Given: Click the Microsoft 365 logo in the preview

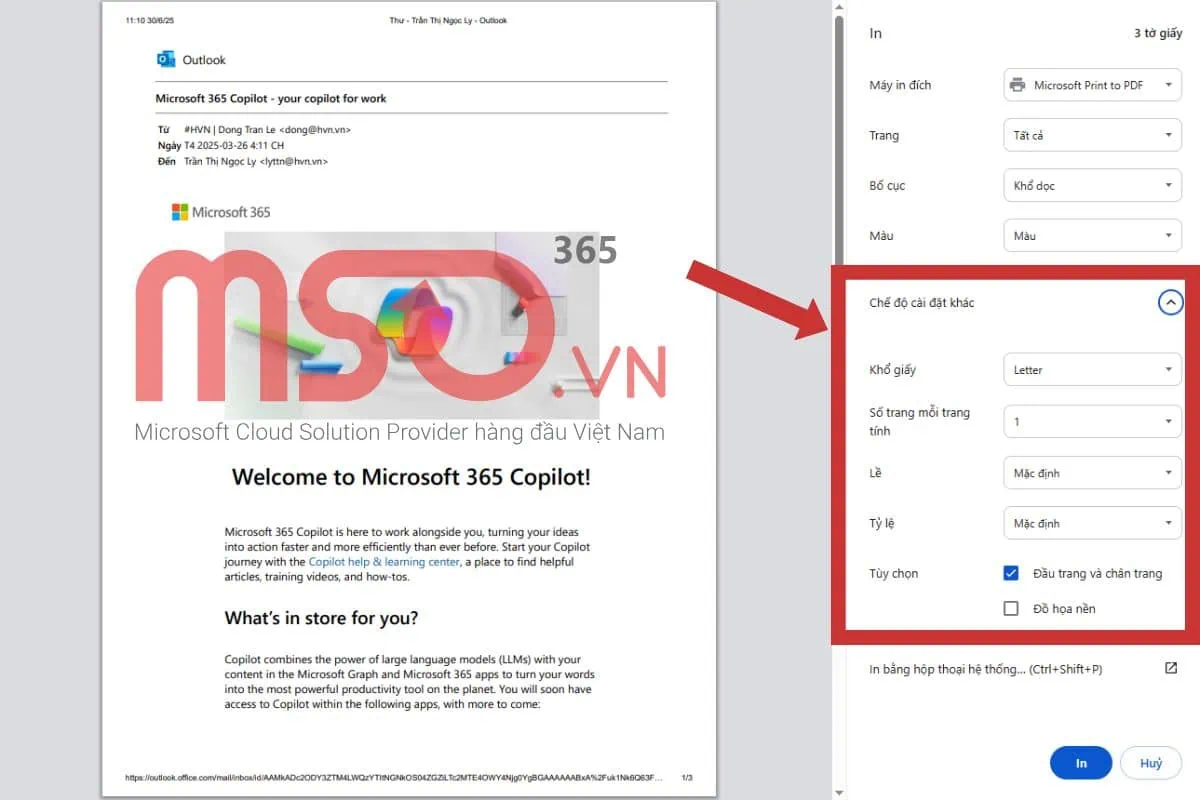Looking at the screenshot, I should tap(180, 211).
